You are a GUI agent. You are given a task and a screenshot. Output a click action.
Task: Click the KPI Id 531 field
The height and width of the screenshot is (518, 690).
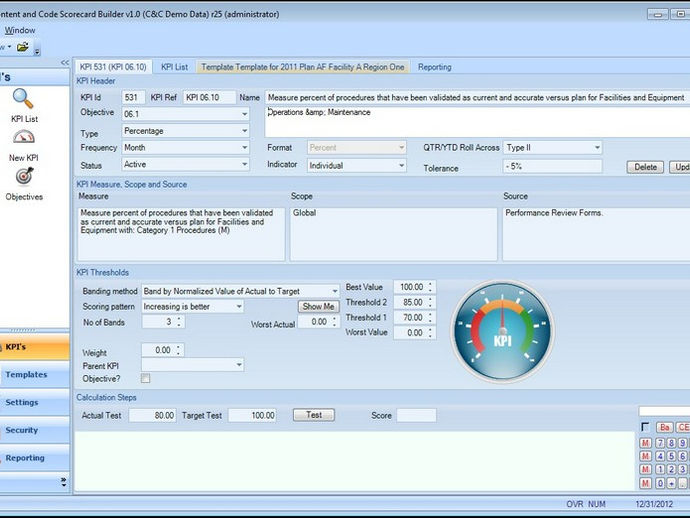tap(133, 97)
